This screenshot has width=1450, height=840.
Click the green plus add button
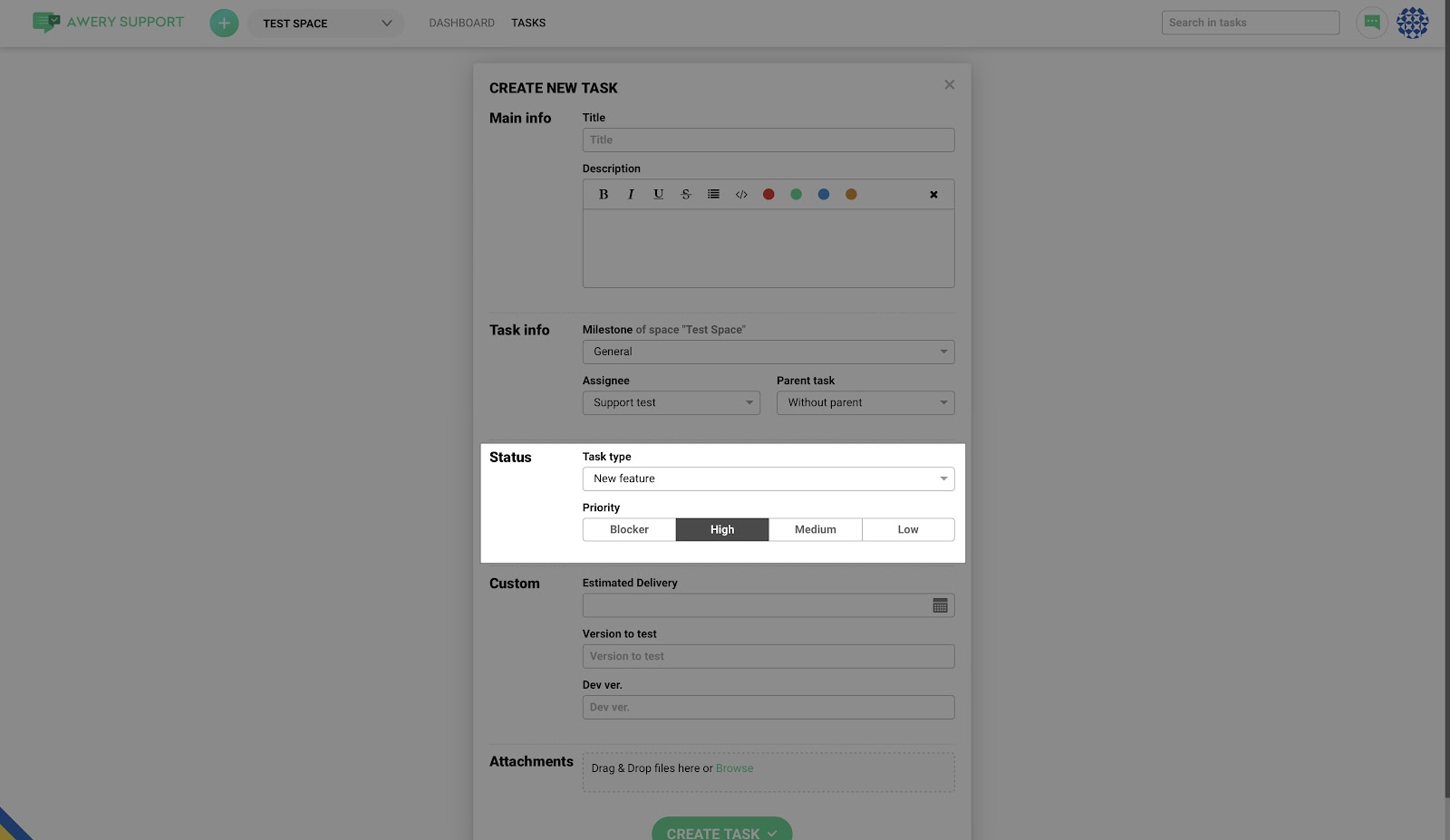224,23
